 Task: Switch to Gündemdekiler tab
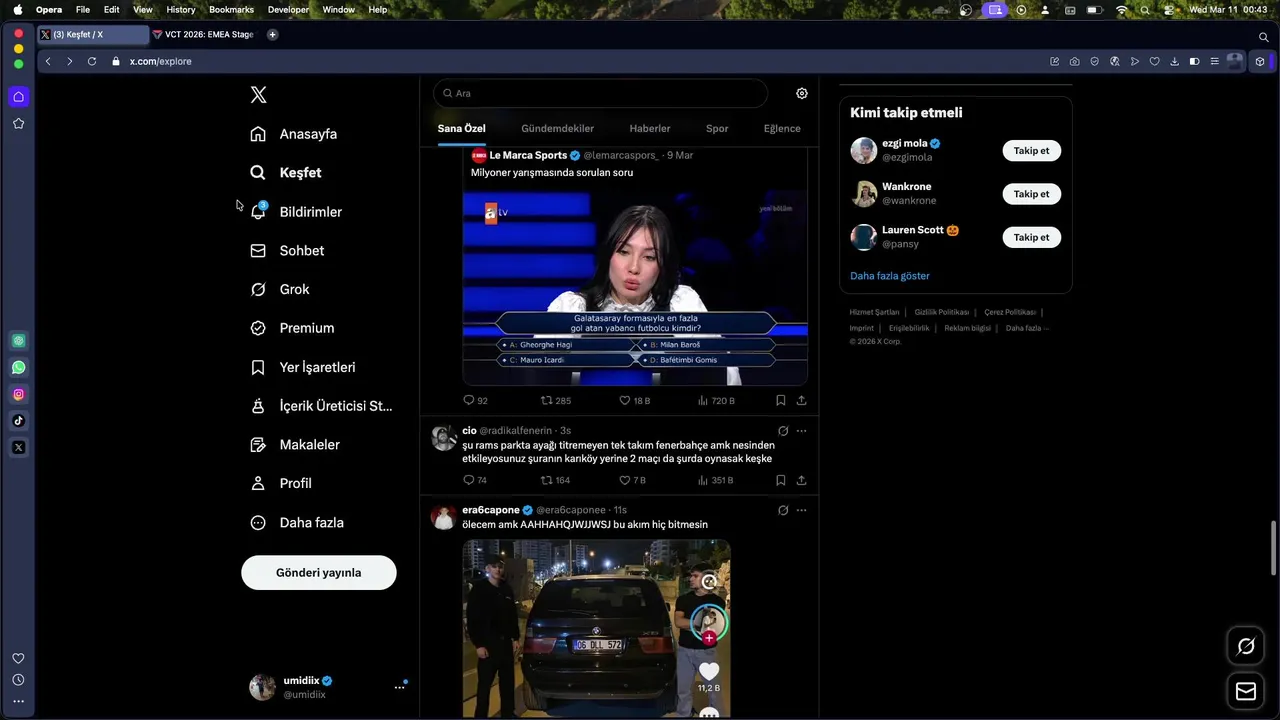(x=557, y=128)
